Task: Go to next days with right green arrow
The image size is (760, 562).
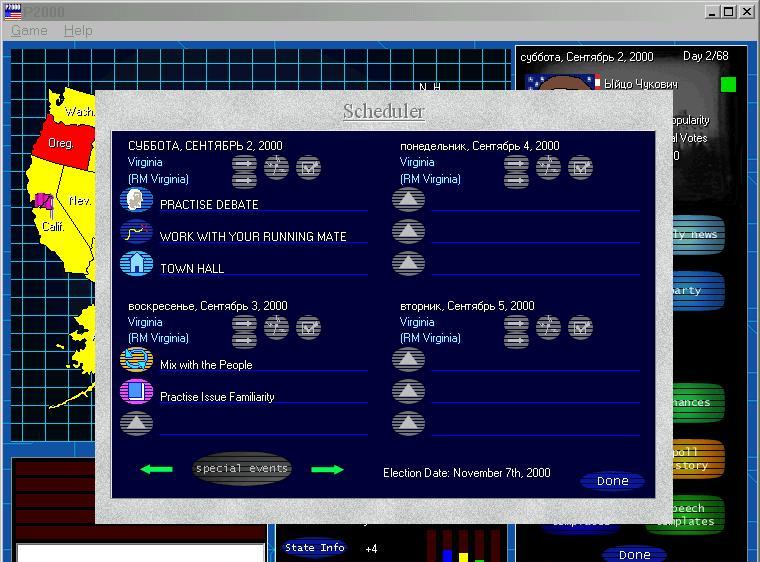Action: point(327,469)
